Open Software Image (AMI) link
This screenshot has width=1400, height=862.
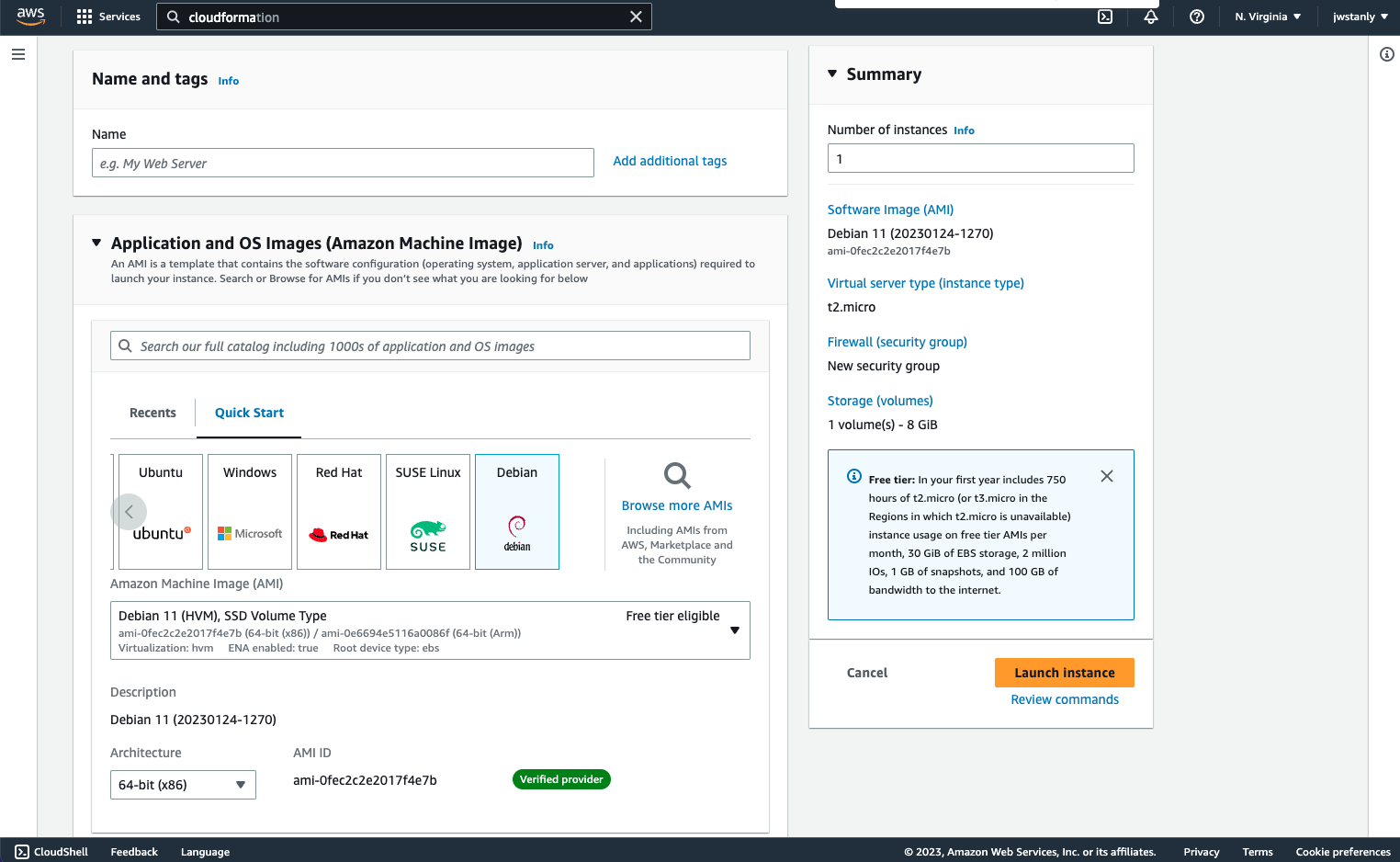tap(890, 210)
